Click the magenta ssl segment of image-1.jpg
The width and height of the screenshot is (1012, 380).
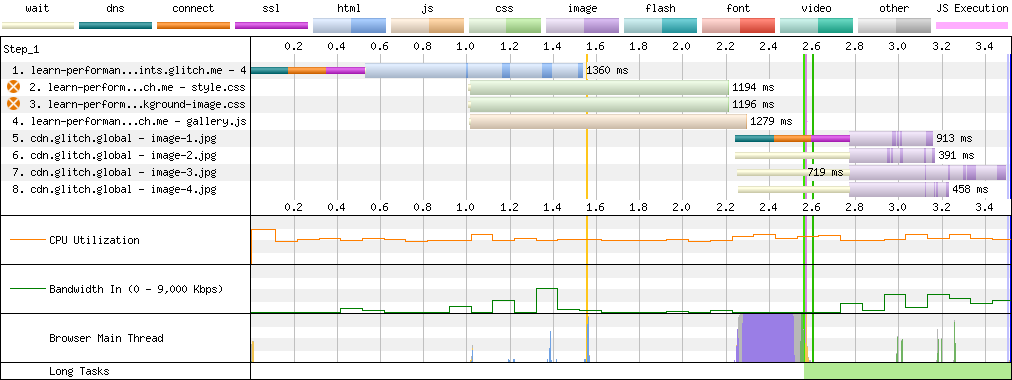click(830, 138)
